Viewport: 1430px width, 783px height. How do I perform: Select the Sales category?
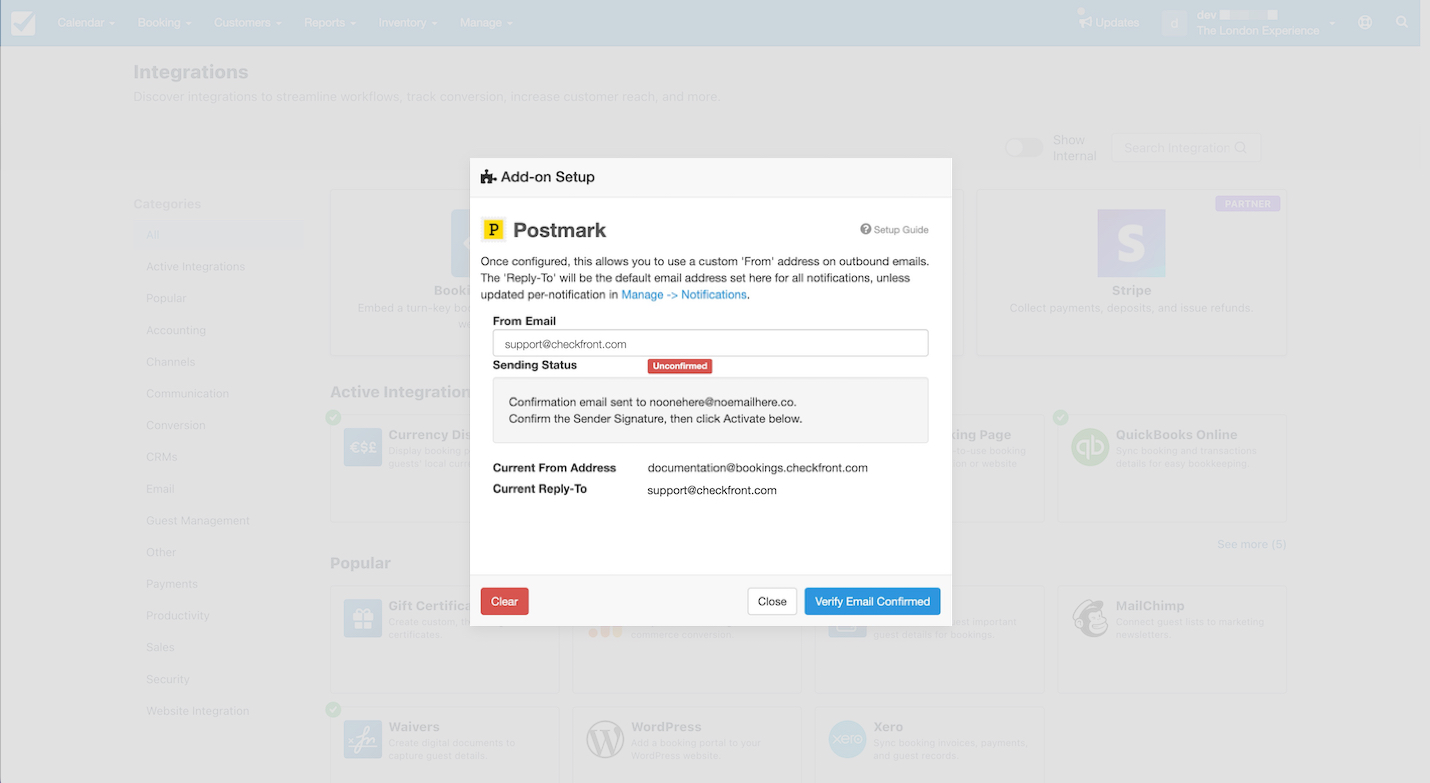[160, 647]
